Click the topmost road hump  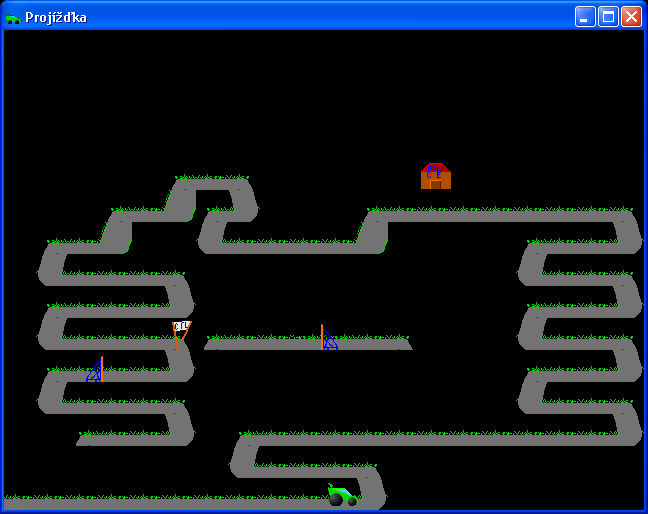coord(212,184)
